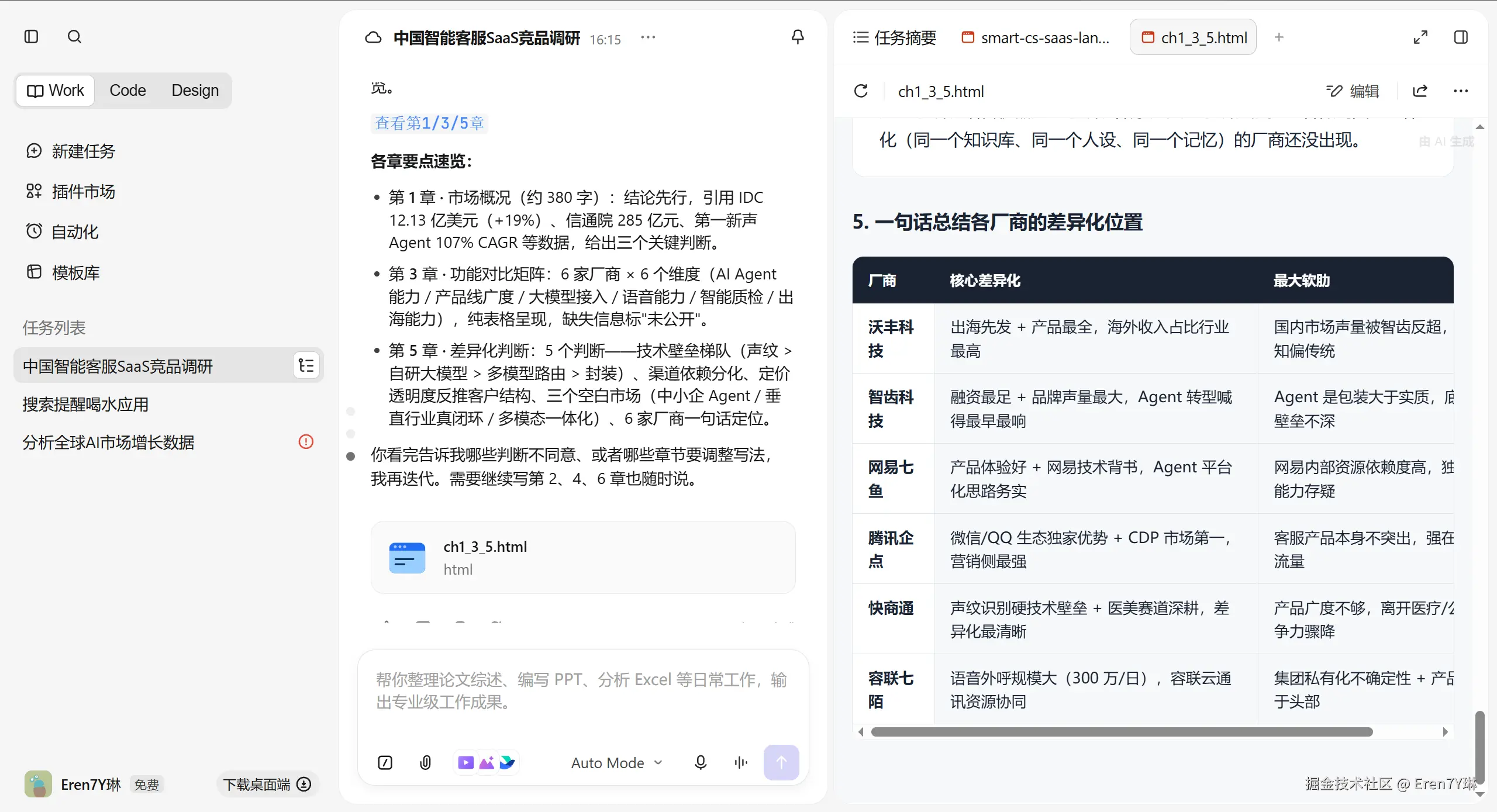Image resolution: width=1497 pixels, height=812 pixels.
Task: Click the purple image generation icon
Action: [487, 762]
